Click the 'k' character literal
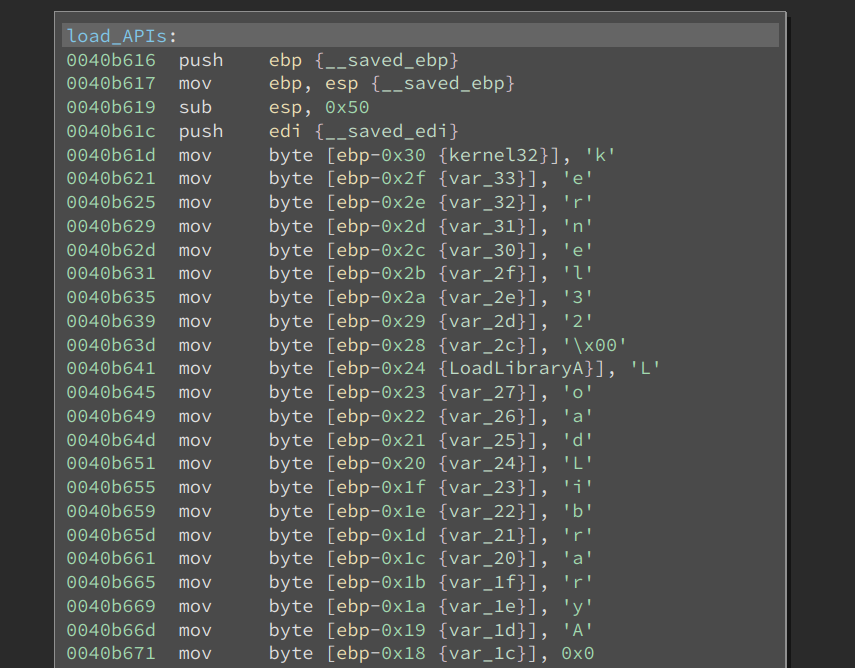 (x=600, y=155)
